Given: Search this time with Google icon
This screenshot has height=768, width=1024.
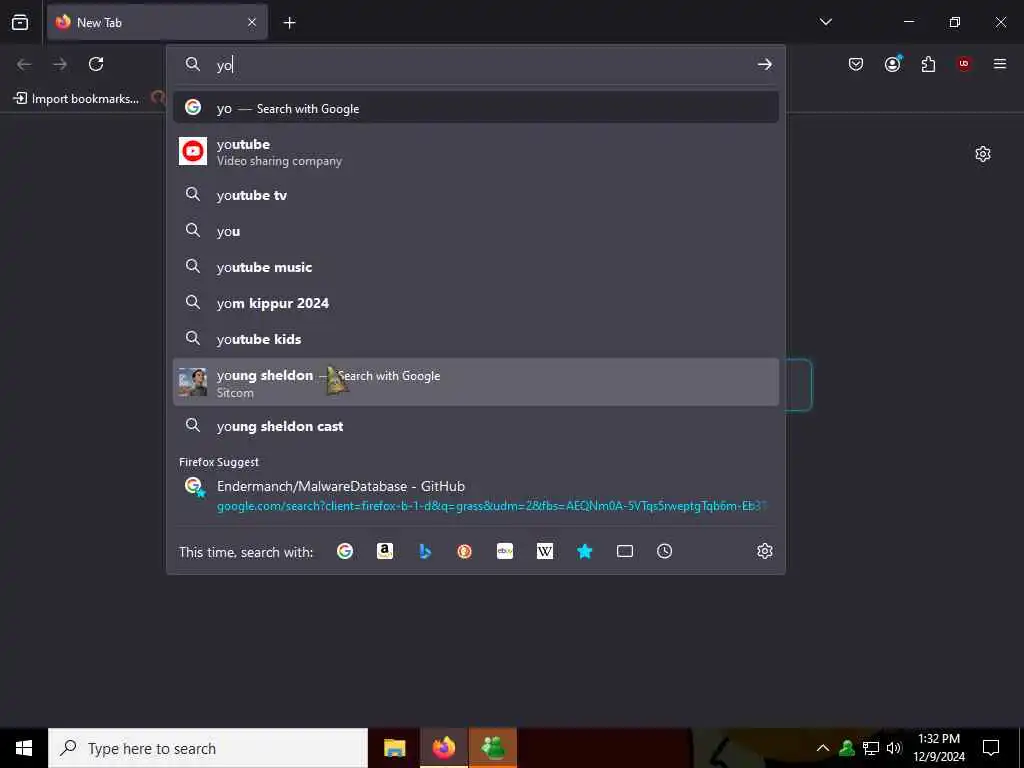Looking at the screenshot, I should 345,551.
